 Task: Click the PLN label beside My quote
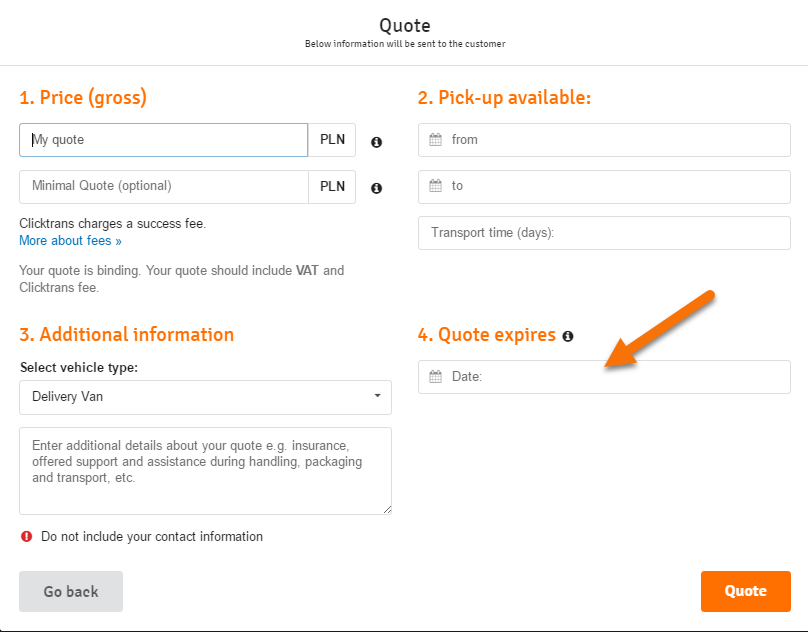coord(332,140)
